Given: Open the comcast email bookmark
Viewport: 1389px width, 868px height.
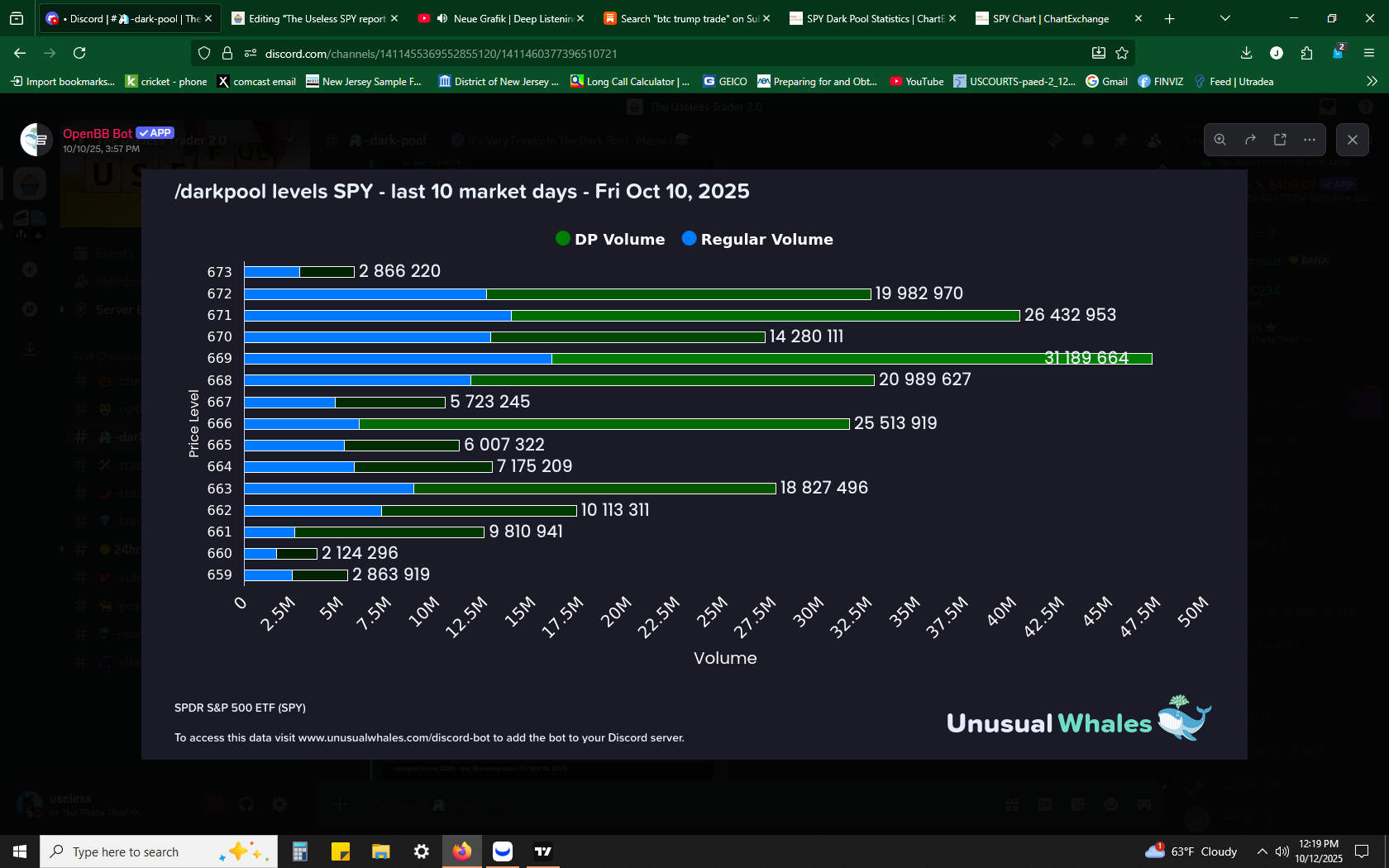Looking at the screenshot, I should click(256, 81).
